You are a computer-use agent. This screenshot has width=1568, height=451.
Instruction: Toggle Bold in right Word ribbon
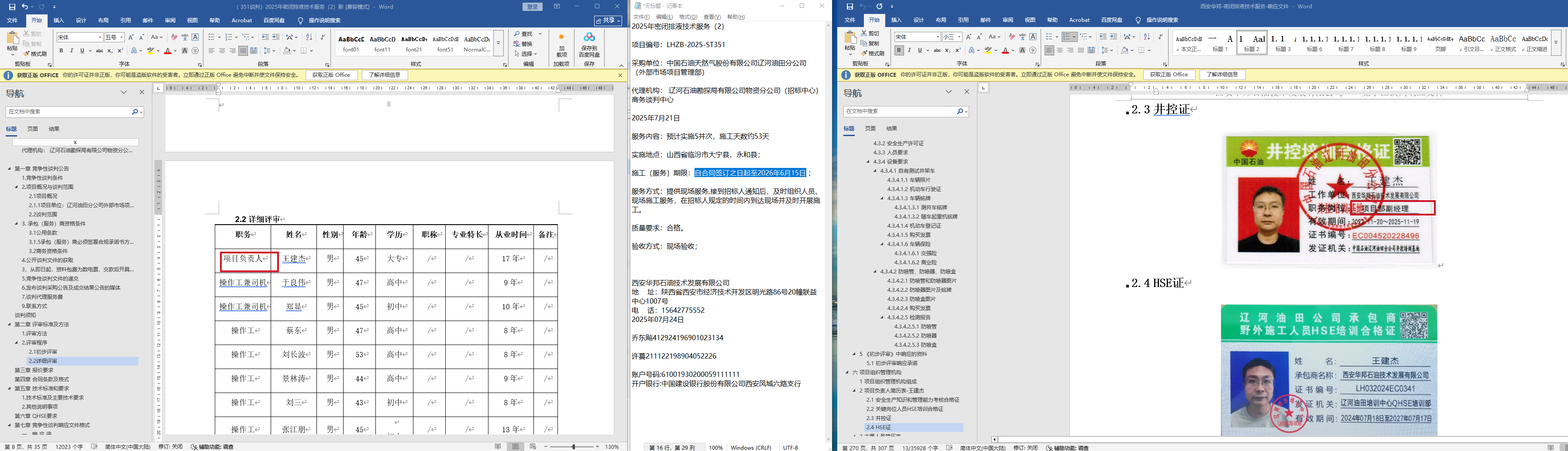[x=899, y=51]
